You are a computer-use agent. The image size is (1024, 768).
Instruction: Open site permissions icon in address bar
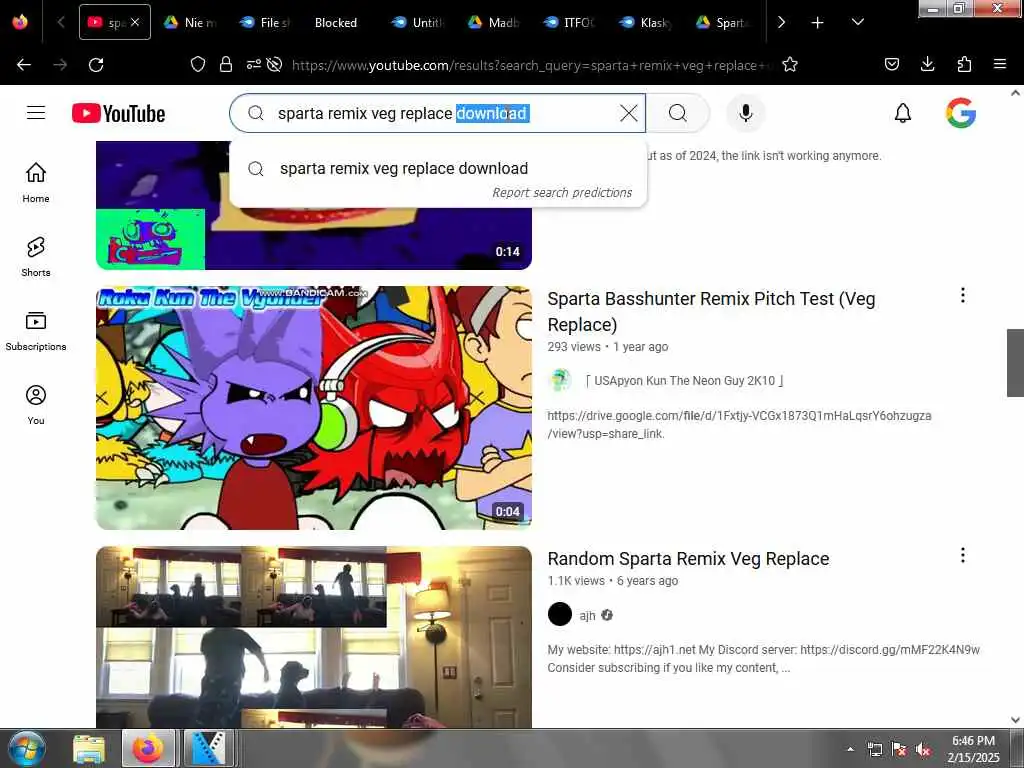tap(253, 65)
